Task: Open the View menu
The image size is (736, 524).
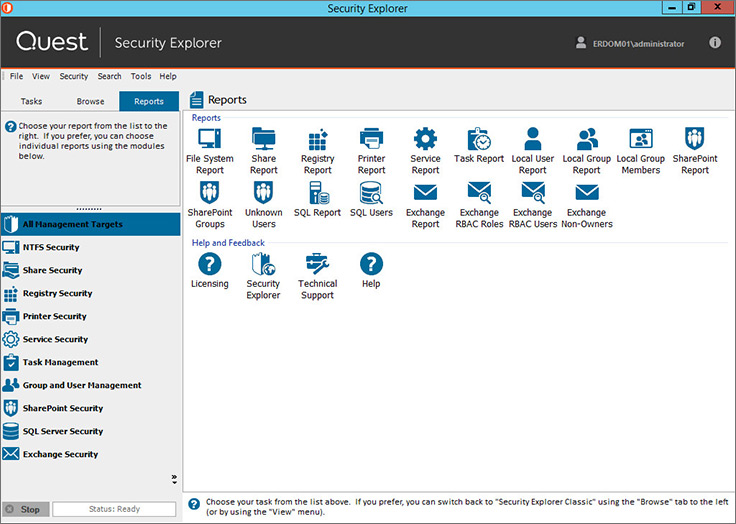Action: [41, 76]
